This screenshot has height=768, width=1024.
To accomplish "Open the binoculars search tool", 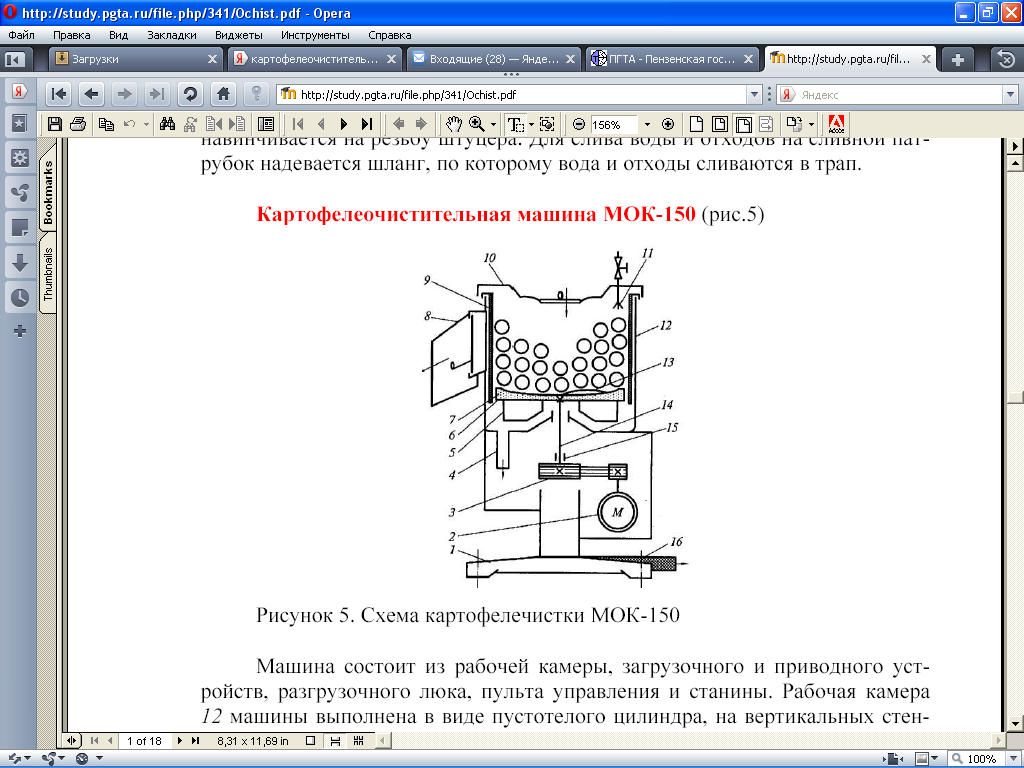I will [167, 124].
